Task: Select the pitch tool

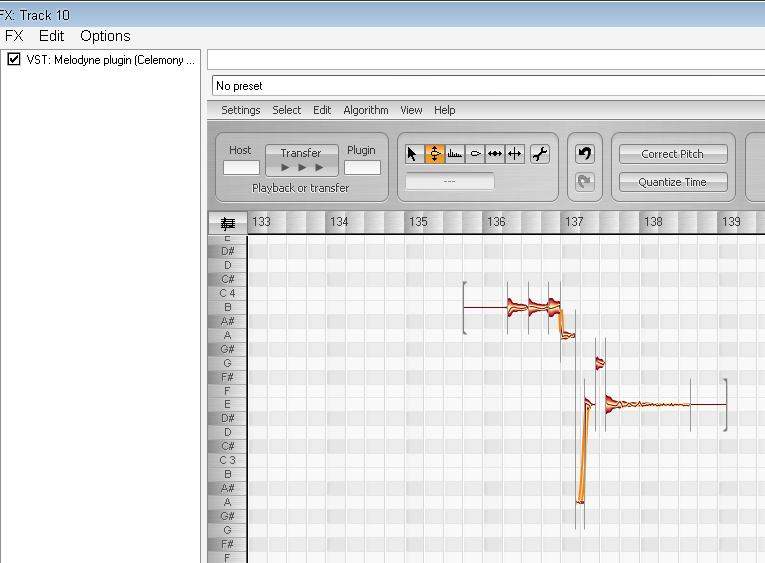Action: click(x=435, y=154)
